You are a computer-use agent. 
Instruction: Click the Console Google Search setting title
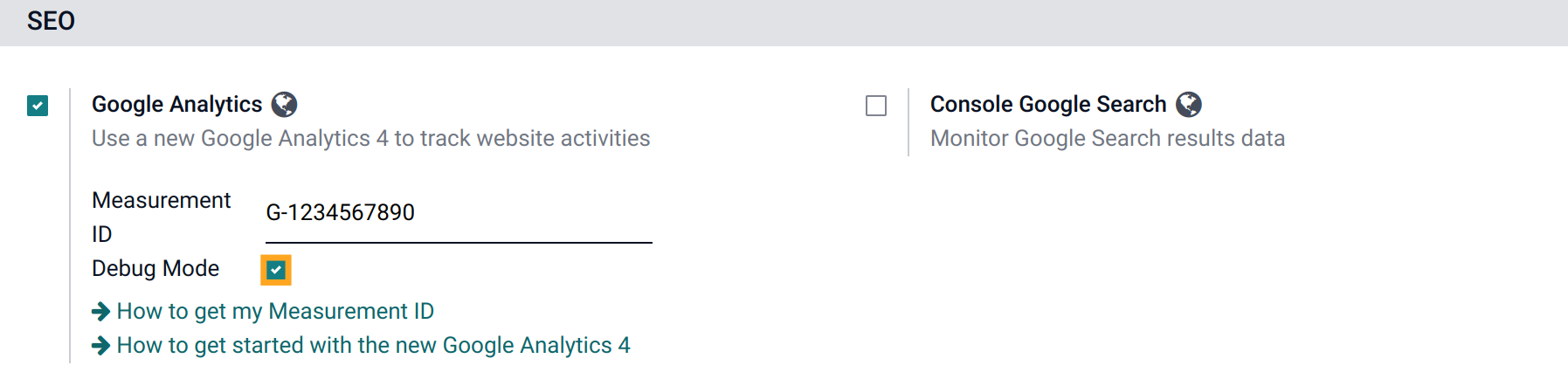pyautogui.click(x=1048, y=104)
